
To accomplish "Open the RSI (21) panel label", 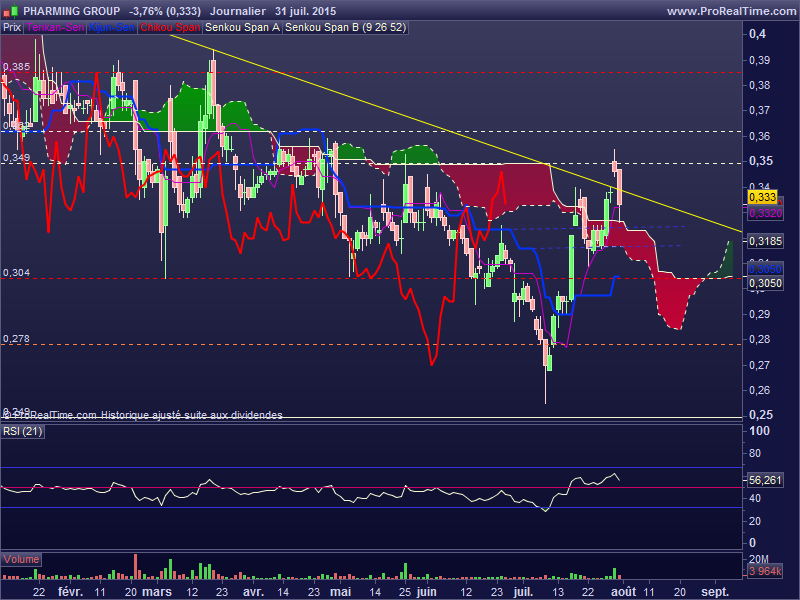I will click(x=23, y=431).
